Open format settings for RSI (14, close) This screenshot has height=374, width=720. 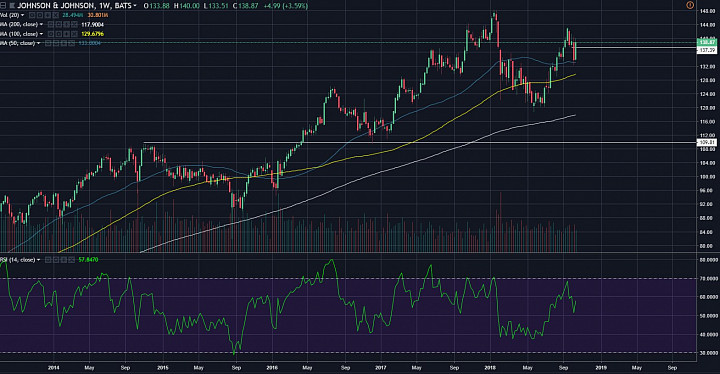[57, 260]
